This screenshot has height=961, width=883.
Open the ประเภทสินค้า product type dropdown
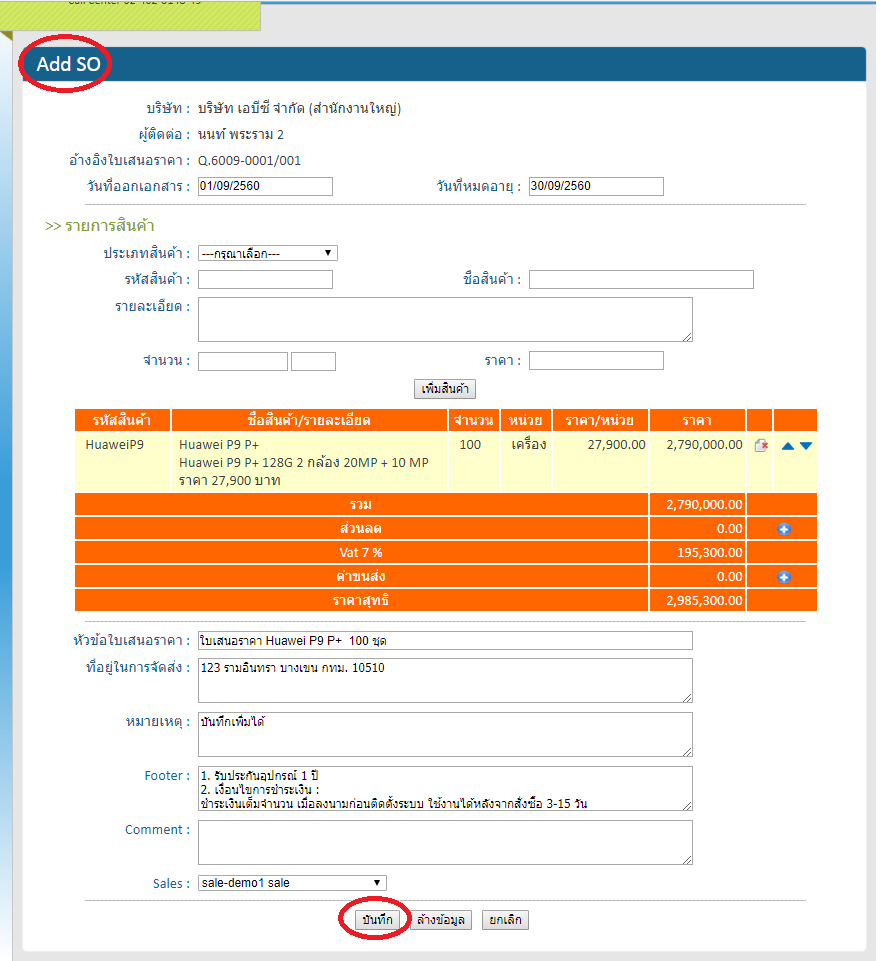[x=268, y=253]
